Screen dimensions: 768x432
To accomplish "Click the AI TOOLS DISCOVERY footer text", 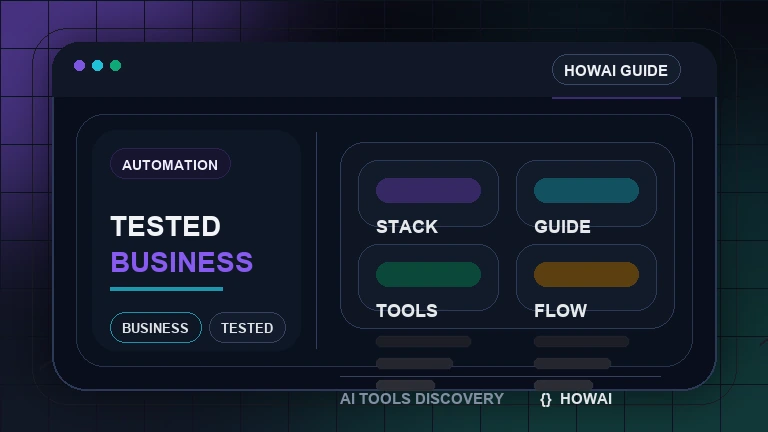I will 422,399.
